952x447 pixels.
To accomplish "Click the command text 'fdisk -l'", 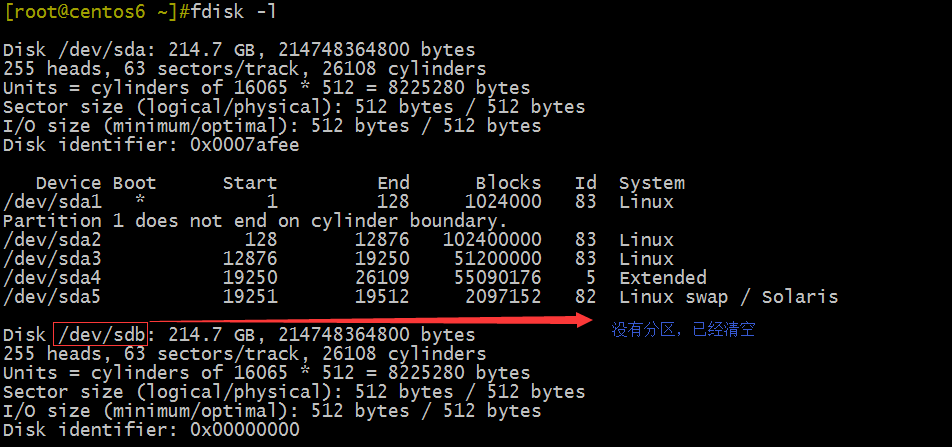I will pyautogui.click(x=234, y=12).
